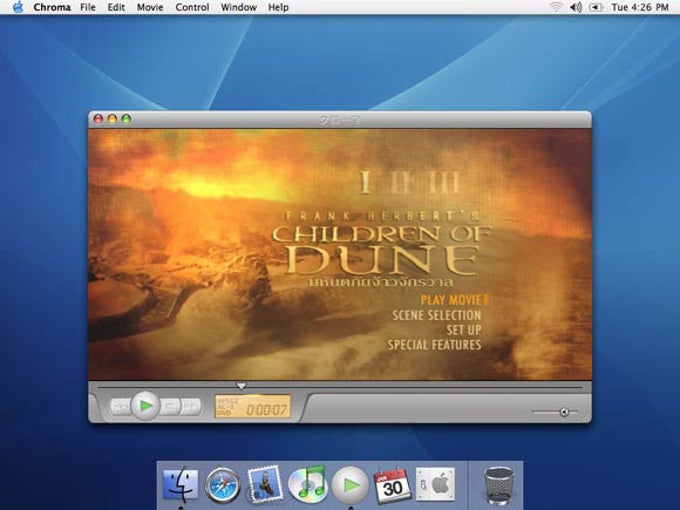Open Finder from the Dock

(x=180, y=484)
